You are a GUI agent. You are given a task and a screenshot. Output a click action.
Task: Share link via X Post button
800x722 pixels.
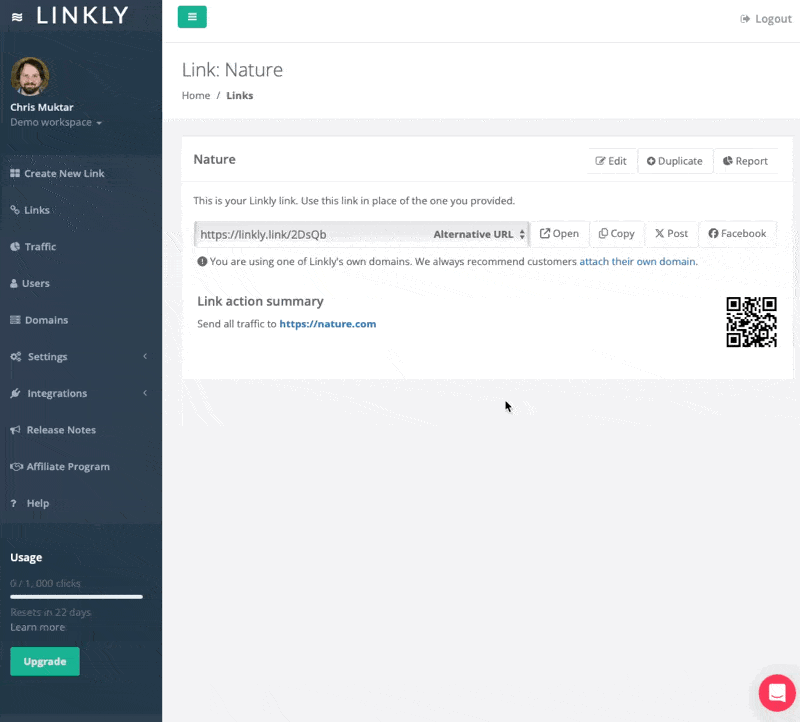pos(671,234)
